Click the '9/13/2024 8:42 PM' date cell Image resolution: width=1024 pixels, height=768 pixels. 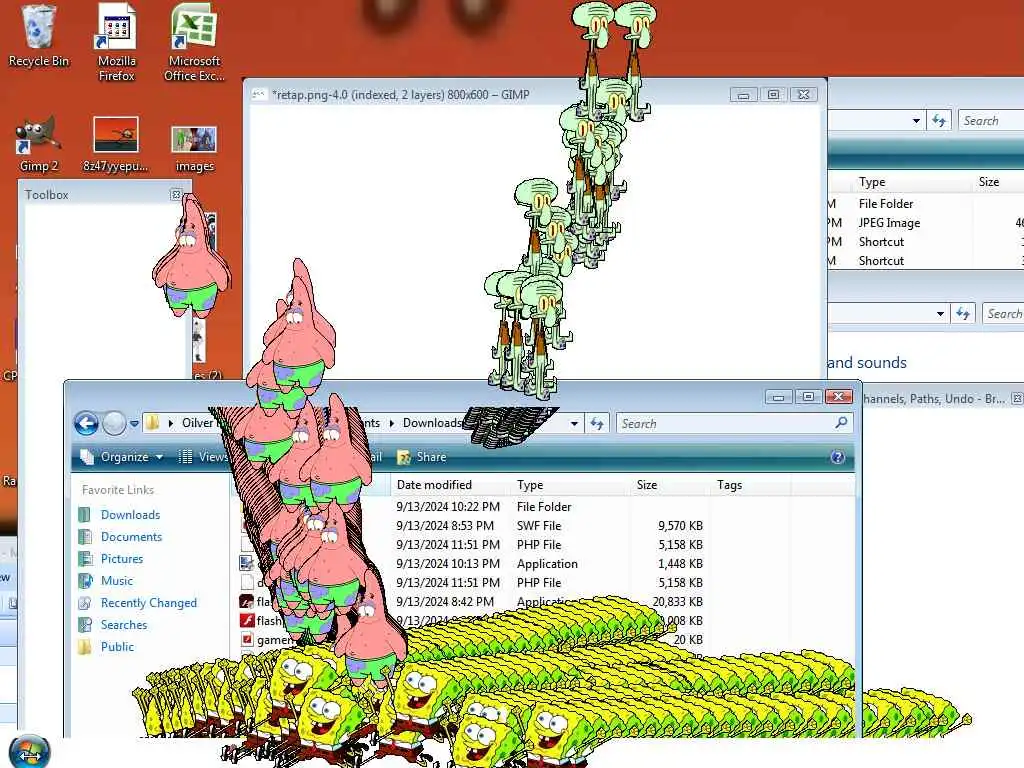[445, 601]
